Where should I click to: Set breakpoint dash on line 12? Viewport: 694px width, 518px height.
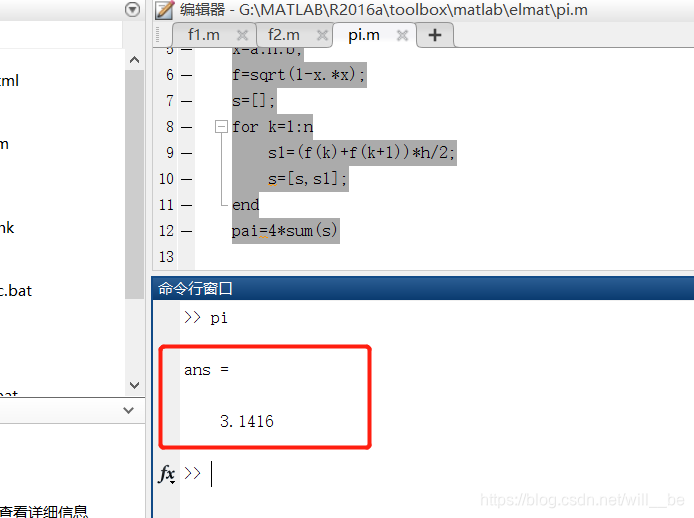187,231
